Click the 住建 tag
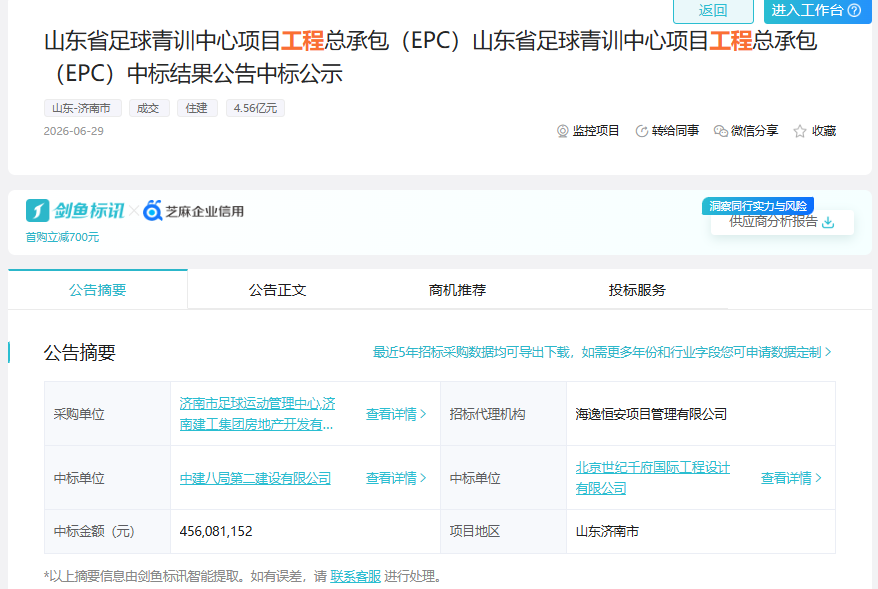The image size is (878, 589). pyautogui.click(x=197, y=108)
